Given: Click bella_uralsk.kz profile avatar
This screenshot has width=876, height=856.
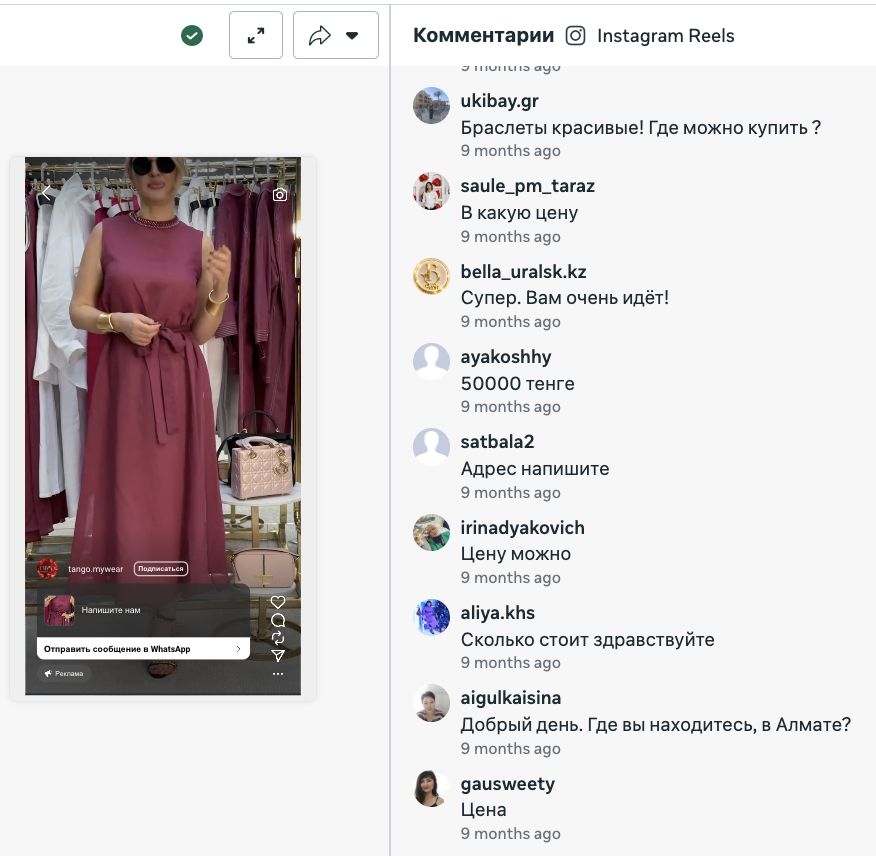Looking at the screenshot, I should pos(431,276).
